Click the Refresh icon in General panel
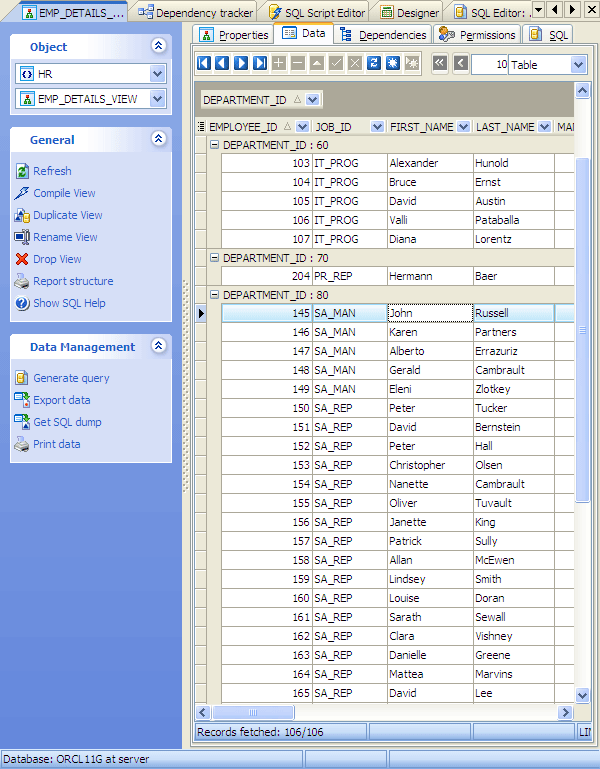 [23, 171]
